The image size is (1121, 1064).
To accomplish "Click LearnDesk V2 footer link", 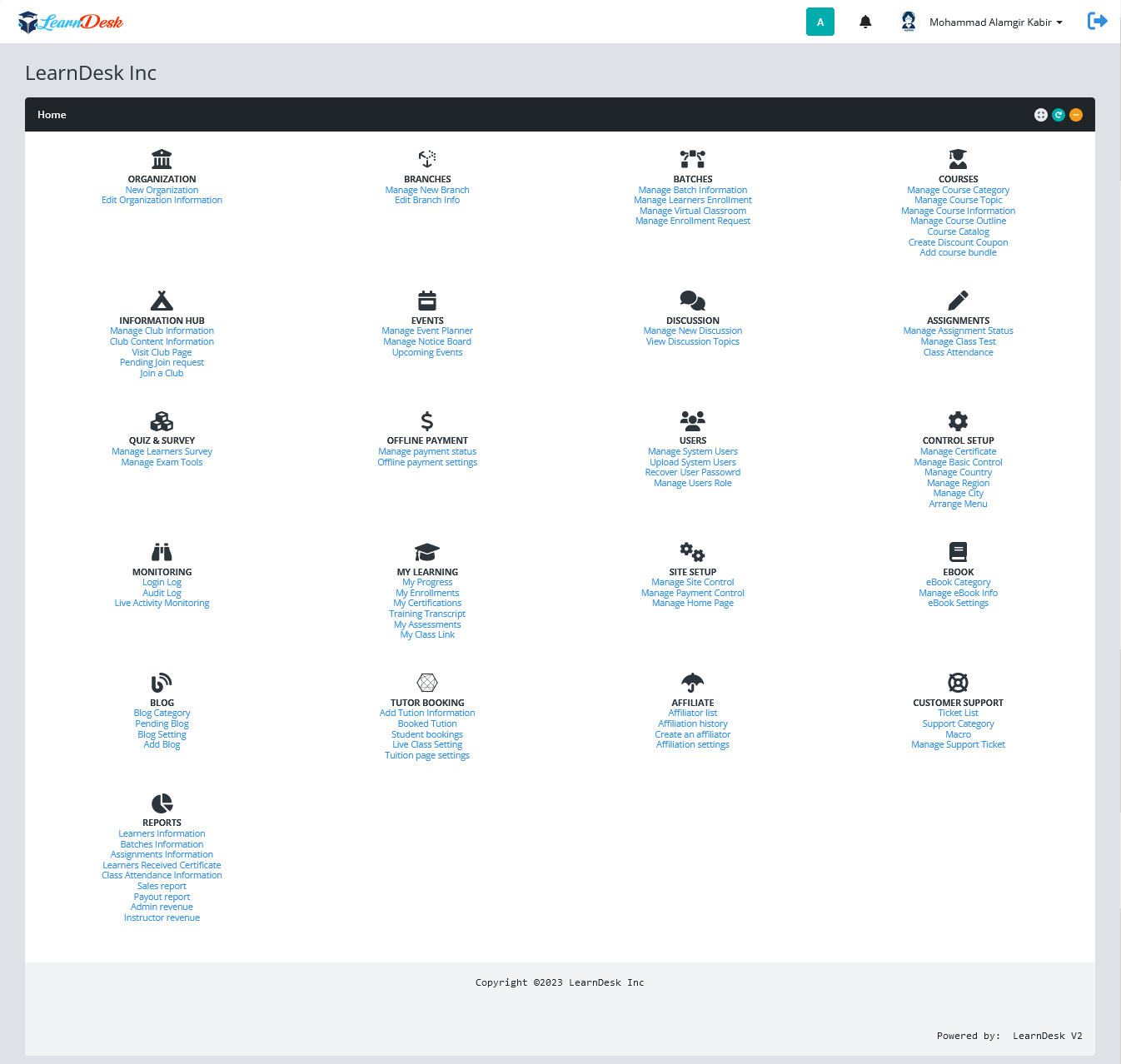I will coord(1048,1036).
